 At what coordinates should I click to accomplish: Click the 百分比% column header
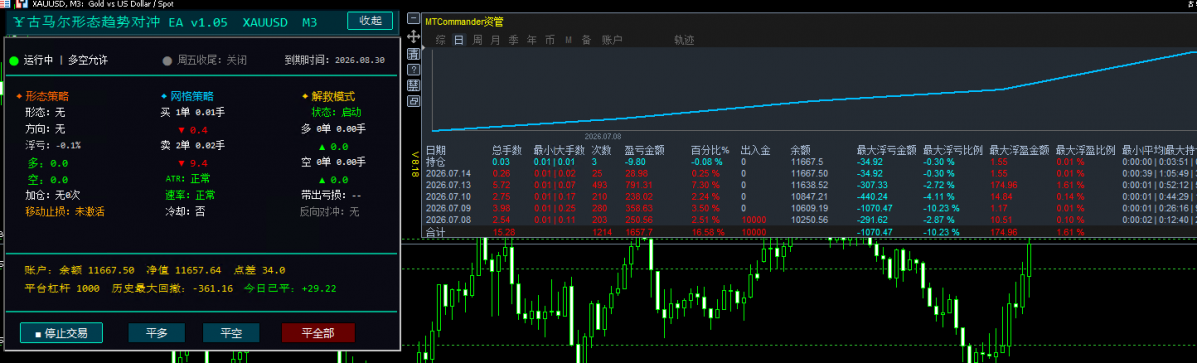click(x=710, y=151)
